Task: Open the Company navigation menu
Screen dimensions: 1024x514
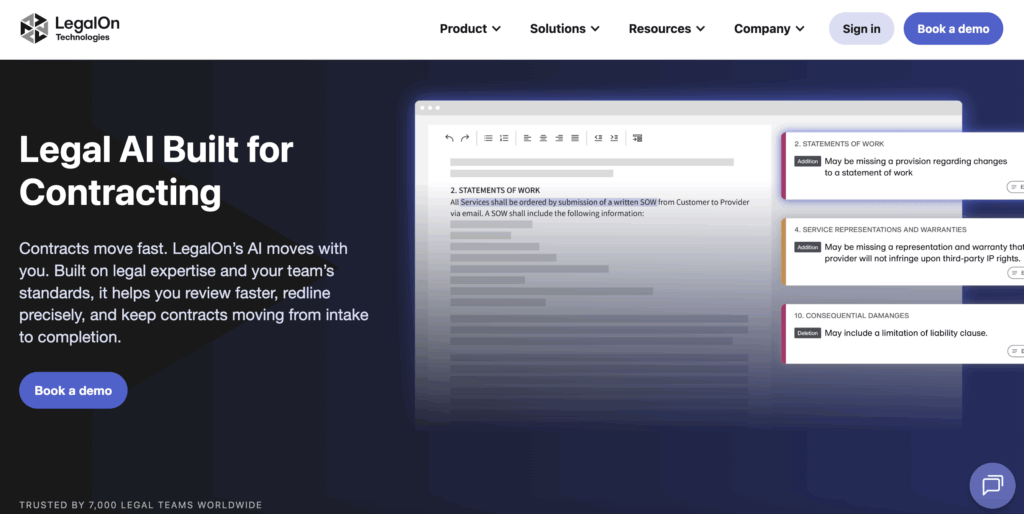Action: click(769, 29)
